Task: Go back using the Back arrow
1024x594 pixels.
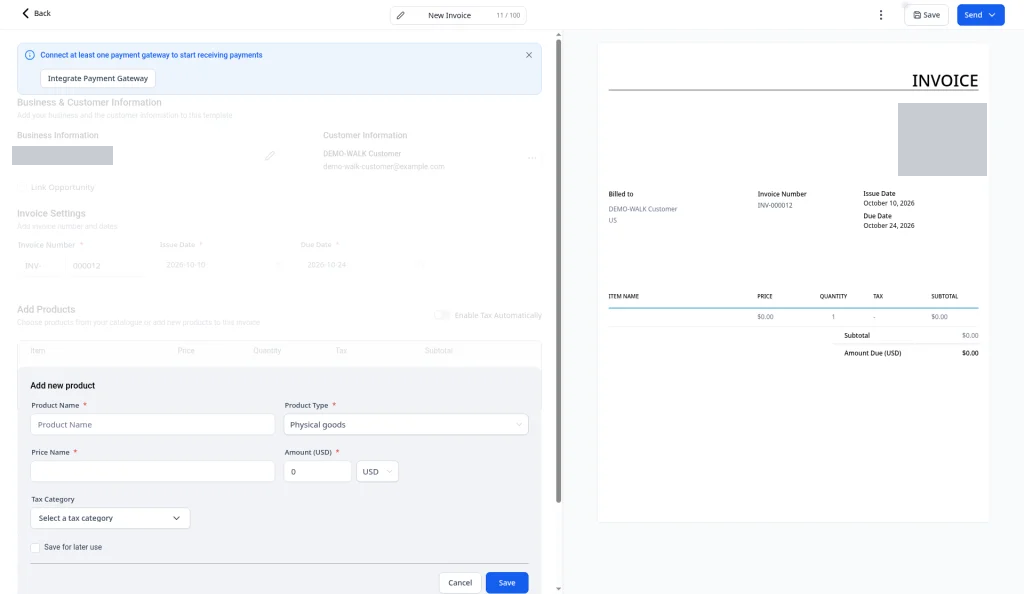Action: 35,13
